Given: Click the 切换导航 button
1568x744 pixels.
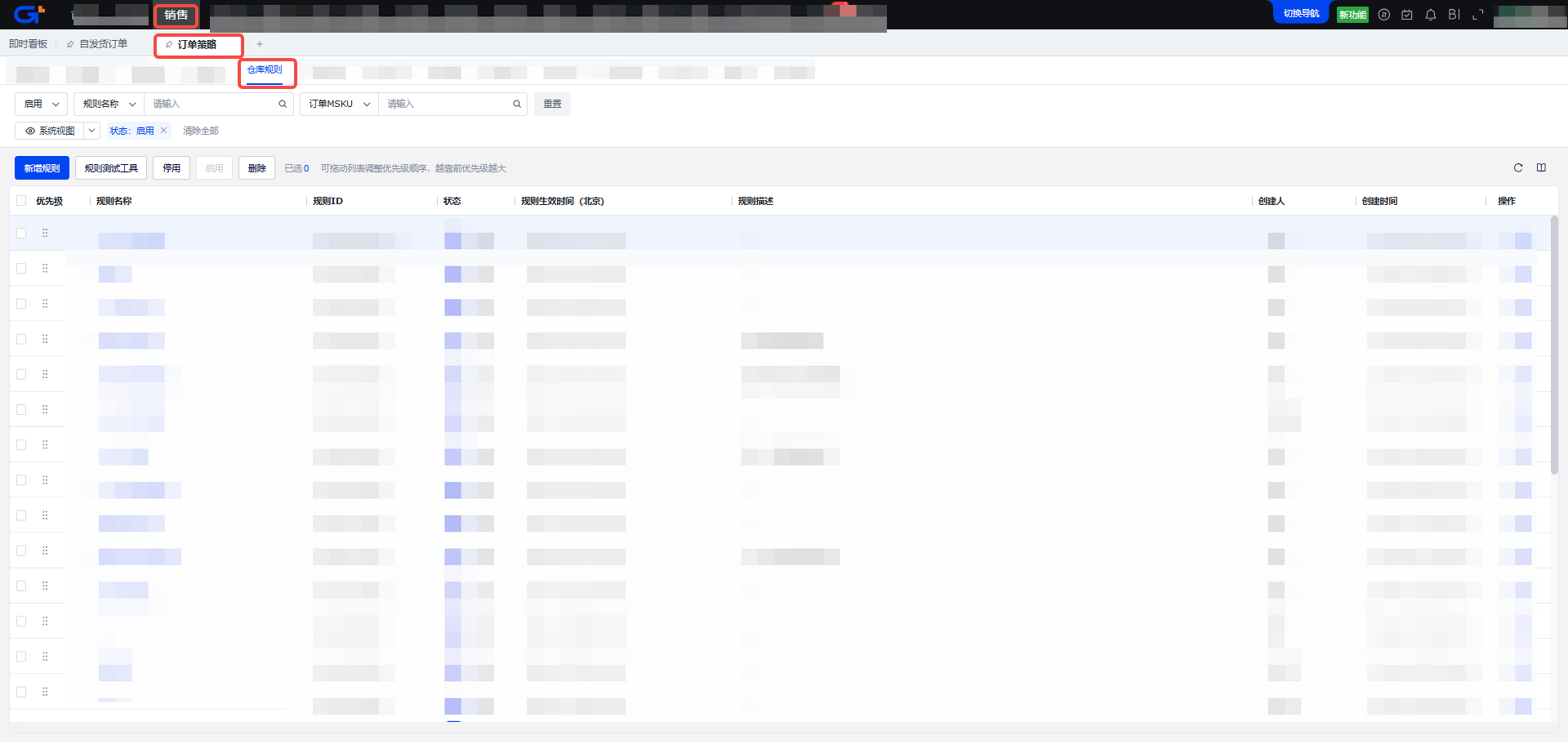Looking at the screenshot, I should pos(1301,14).
